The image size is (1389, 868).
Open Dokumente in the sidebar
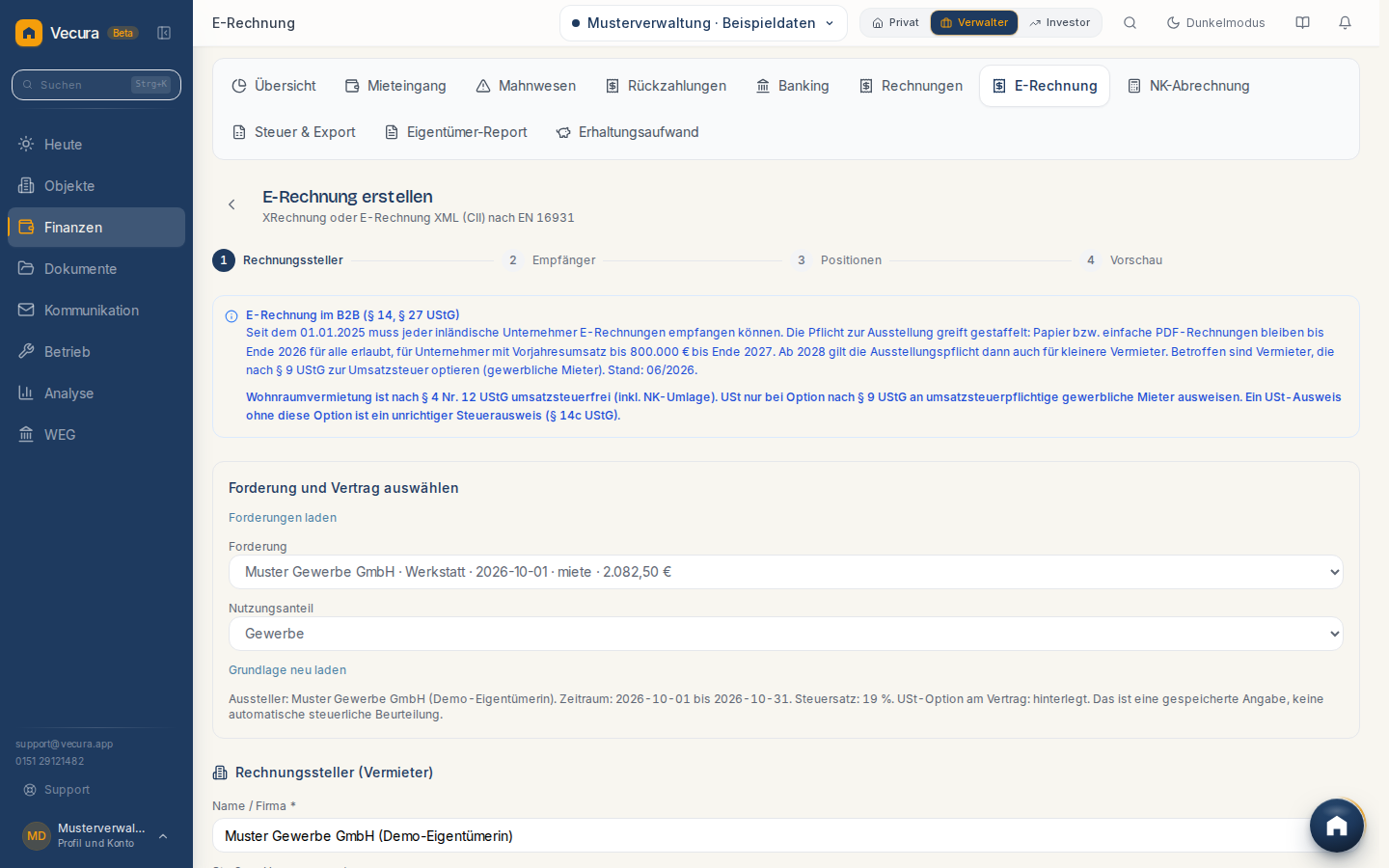[x=96, y=269]
